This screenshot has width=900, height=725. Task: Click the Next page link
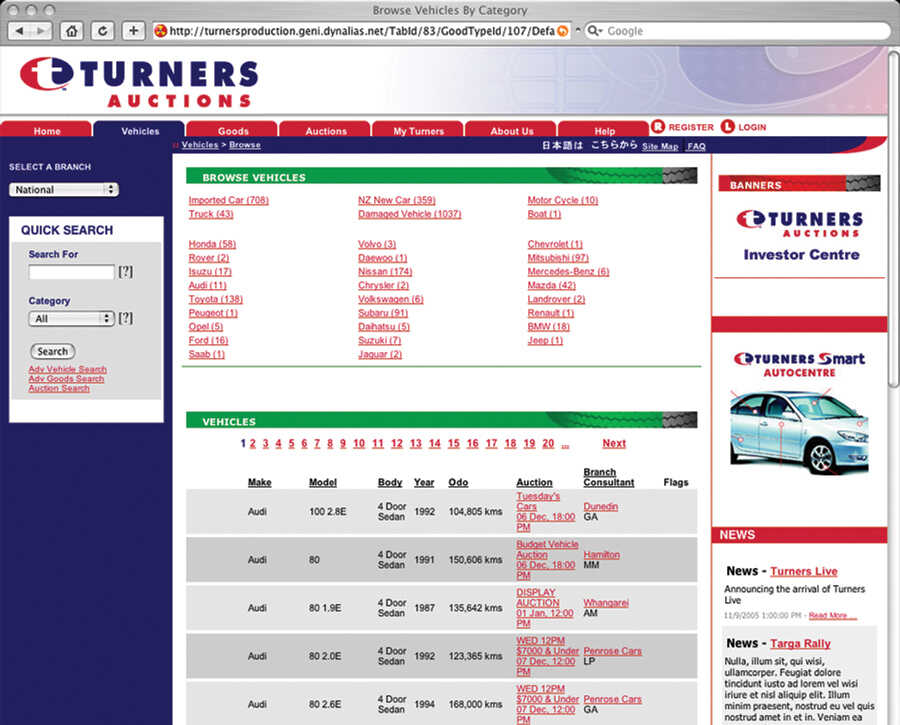(614, 443)
